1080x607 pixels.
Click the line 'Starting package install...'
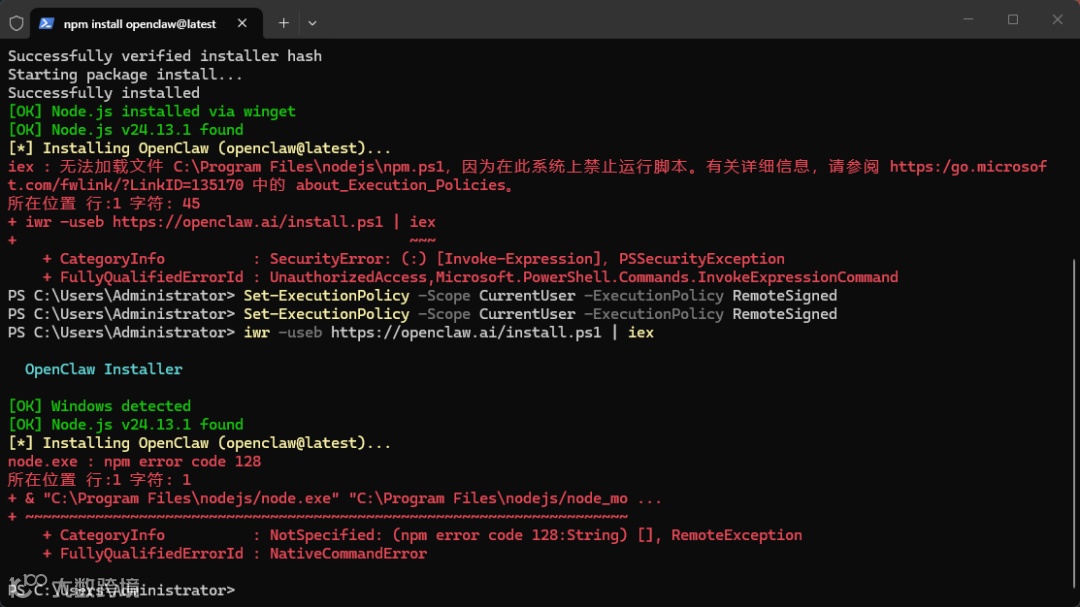pyautogui.click(x=125, y=74)
